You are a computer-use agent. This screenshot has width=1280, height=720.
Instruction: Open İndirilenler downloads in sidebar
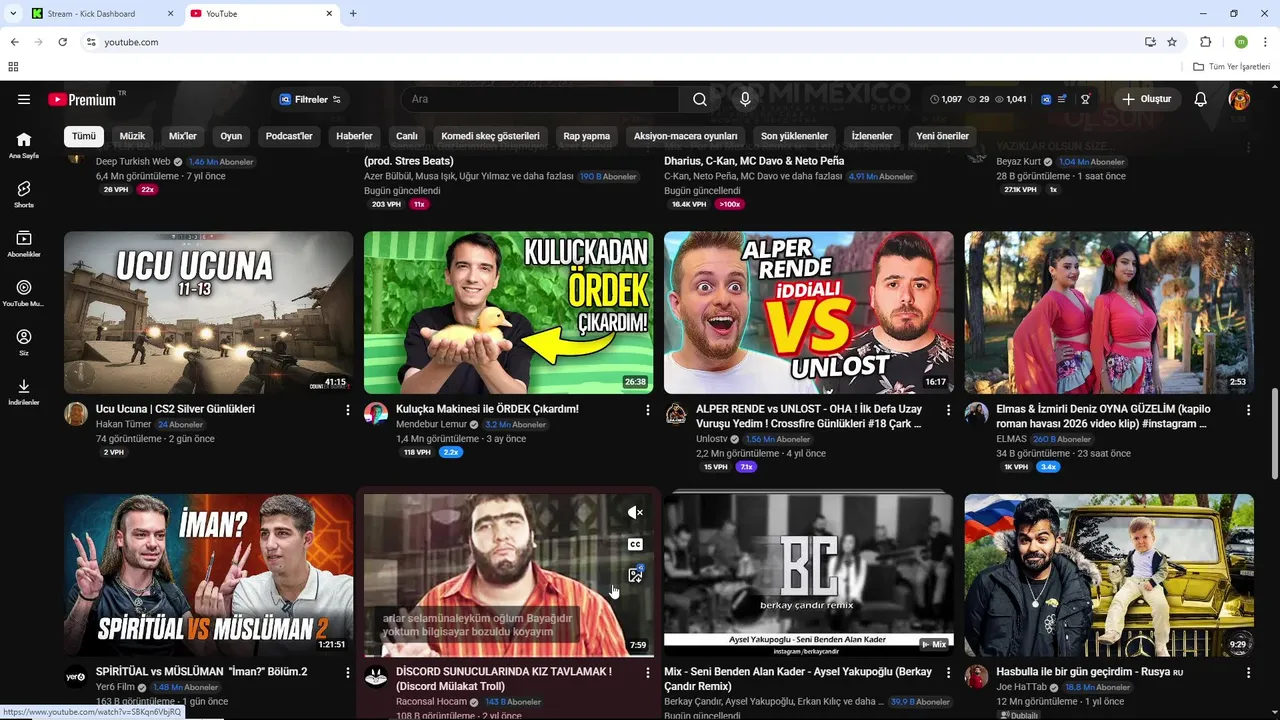(x=24, y=392)
